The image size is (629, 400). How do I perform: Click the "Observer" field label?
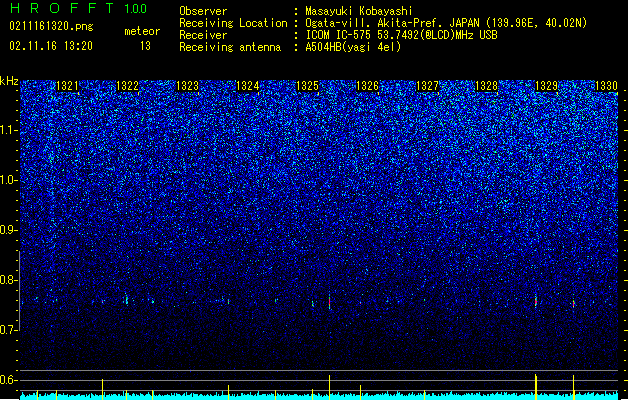click(x=203, y=11)
